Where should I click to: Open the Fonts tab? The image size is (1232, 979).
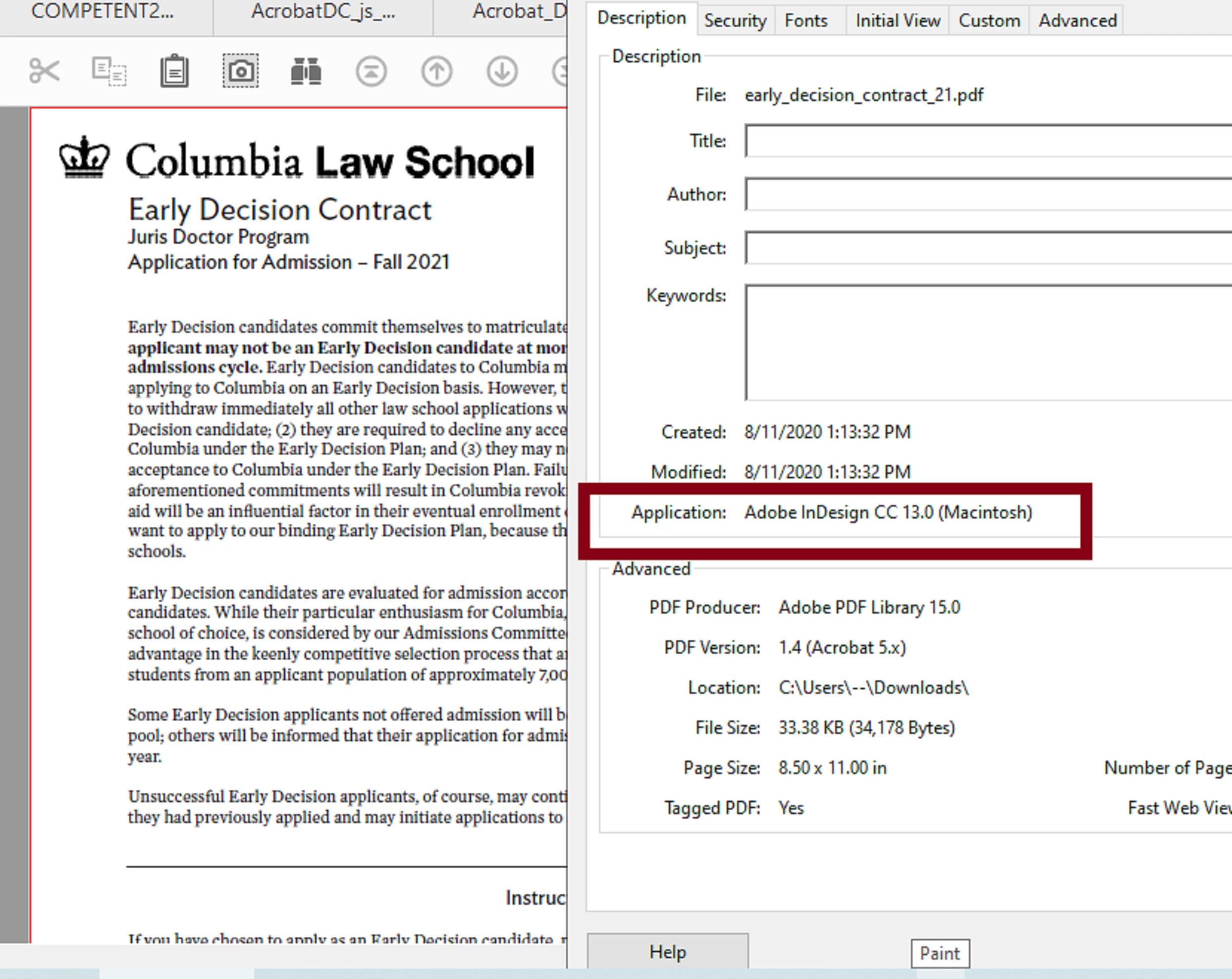tap(805, 21)
